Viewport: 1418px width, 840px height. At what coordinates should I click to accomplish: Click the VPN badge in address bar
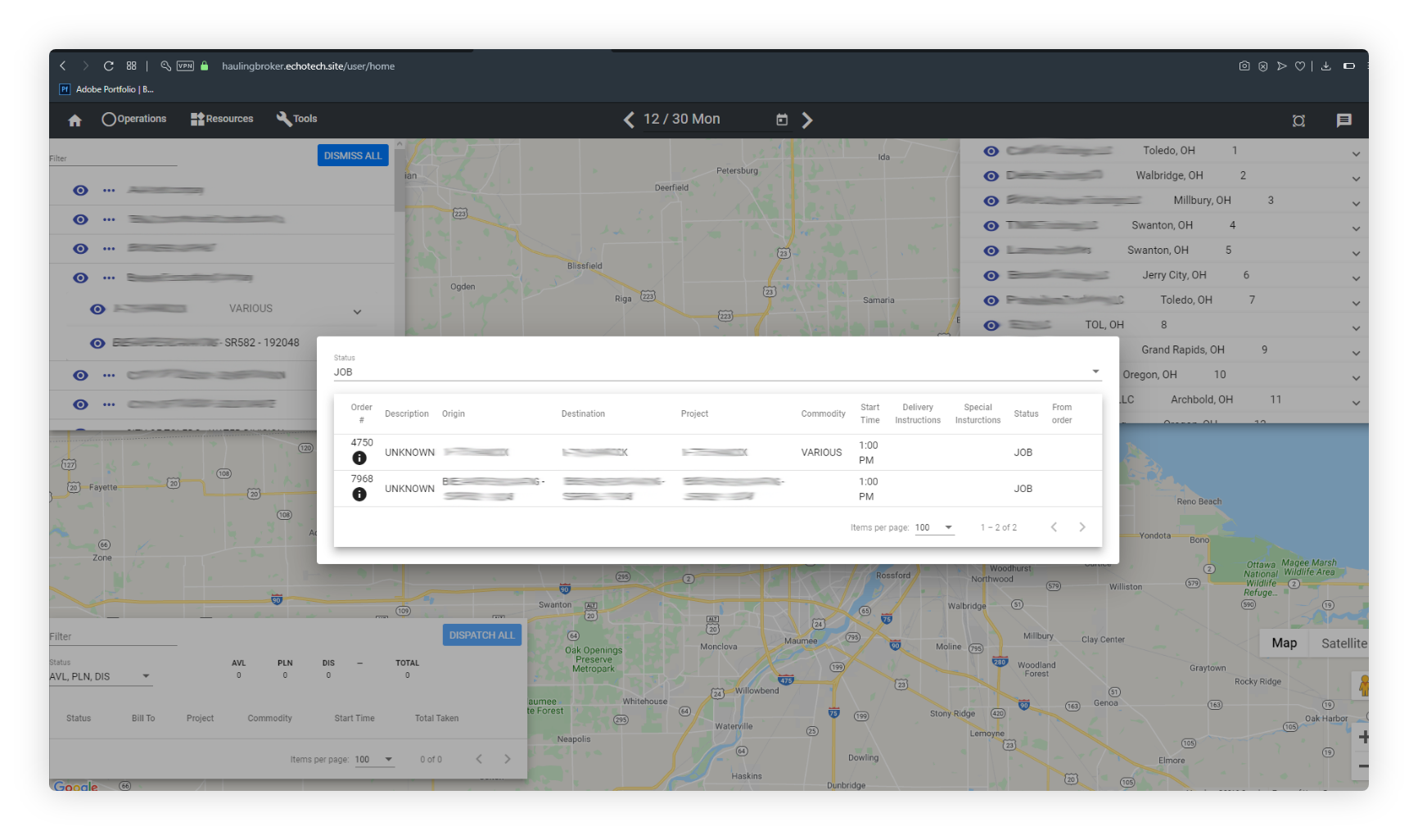[186, 65]
